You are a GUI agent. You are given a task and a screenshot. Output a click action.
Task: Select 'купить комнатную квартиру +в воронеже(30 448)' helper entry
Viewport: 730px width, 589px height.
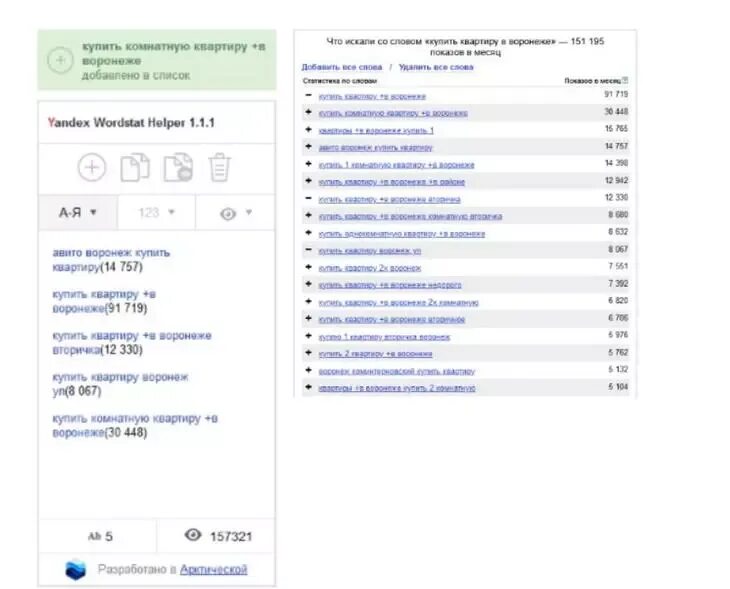pyautogui.click(x=135, y=426)
